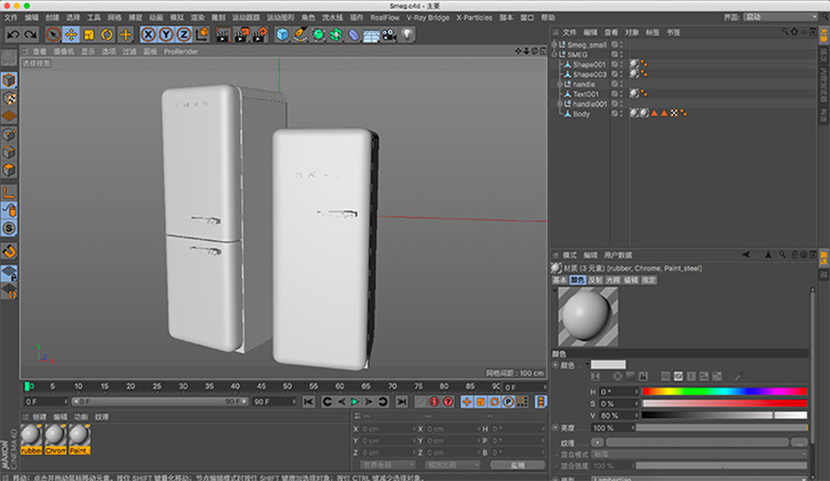Open texture options arrow next to 纹理
The image size is (830, 481).
597,442
